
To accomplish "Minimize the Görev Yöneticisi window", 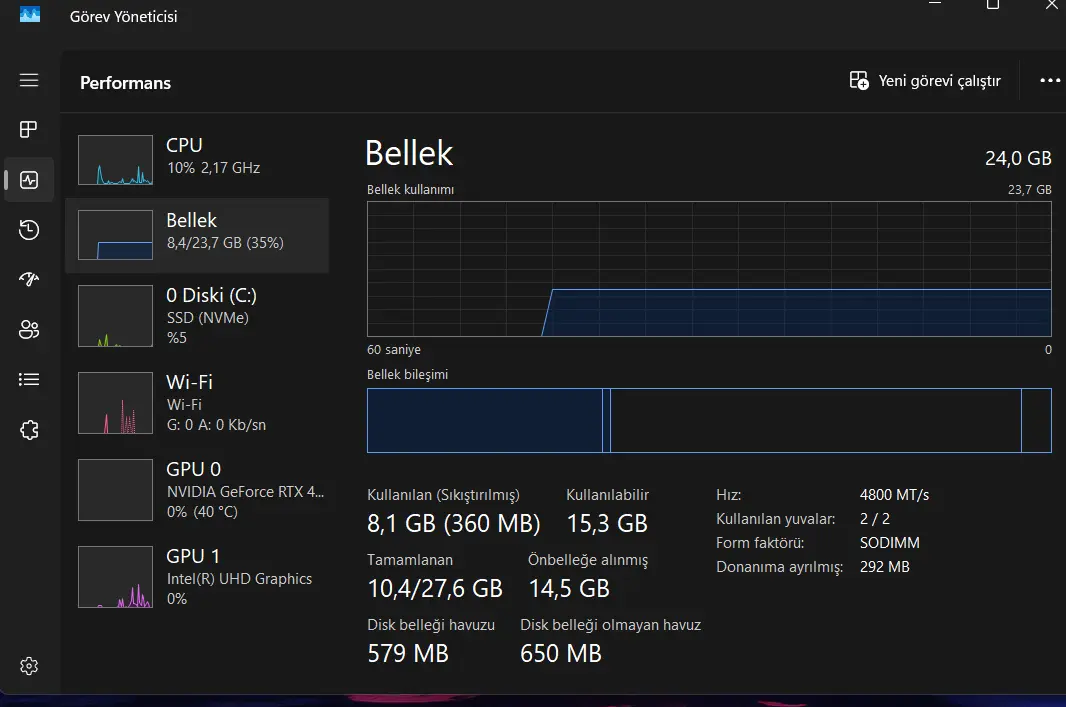I will [935, 4].
